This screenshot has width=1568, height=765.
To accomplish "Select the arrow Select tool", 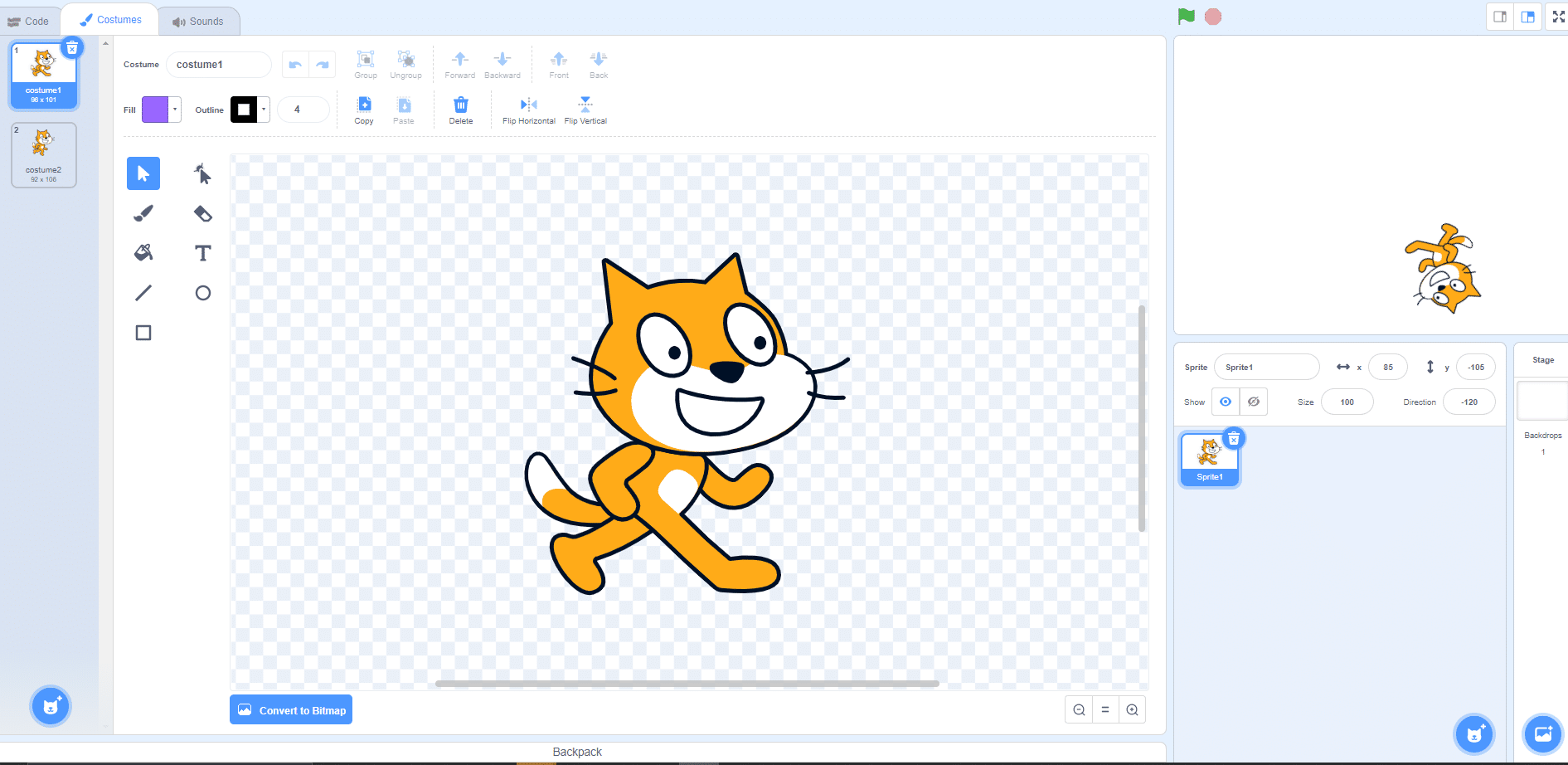I will [143, 173].
